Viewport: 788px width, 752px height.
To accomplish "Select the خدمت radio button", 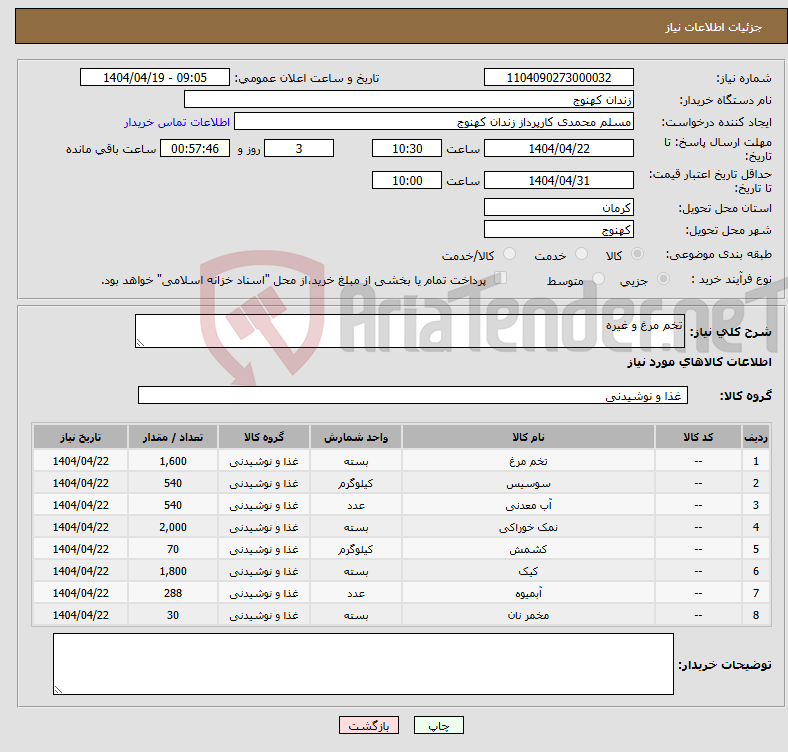I will [x=581, y=254].
